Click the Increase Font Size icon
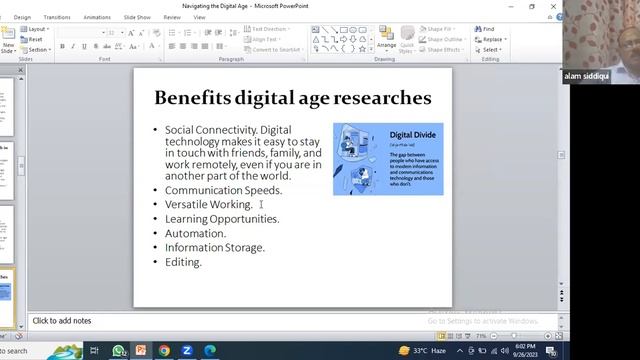Image resolution: width=640 pixels, height=360 pixels. tap(131, 33)
